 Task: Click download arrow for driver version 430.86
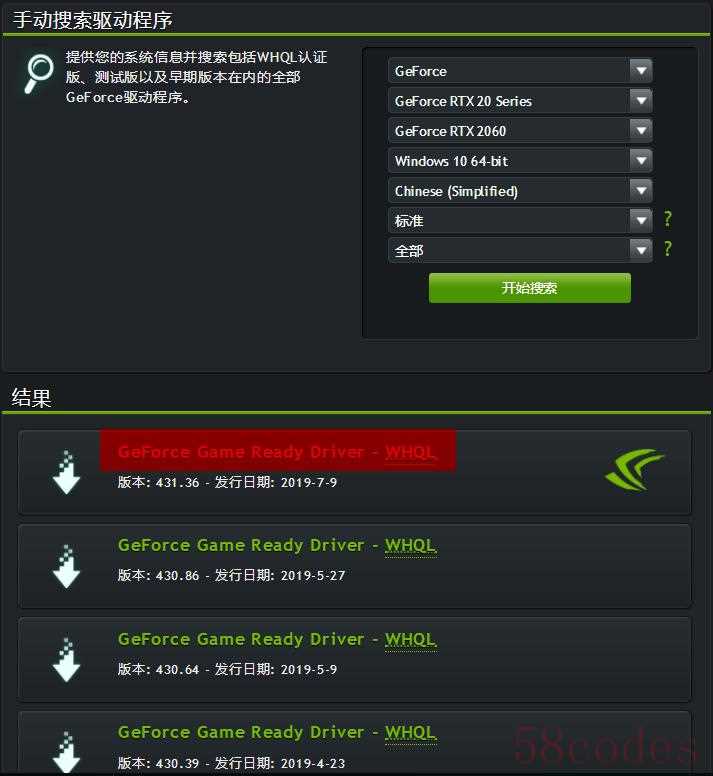point(66,566)
